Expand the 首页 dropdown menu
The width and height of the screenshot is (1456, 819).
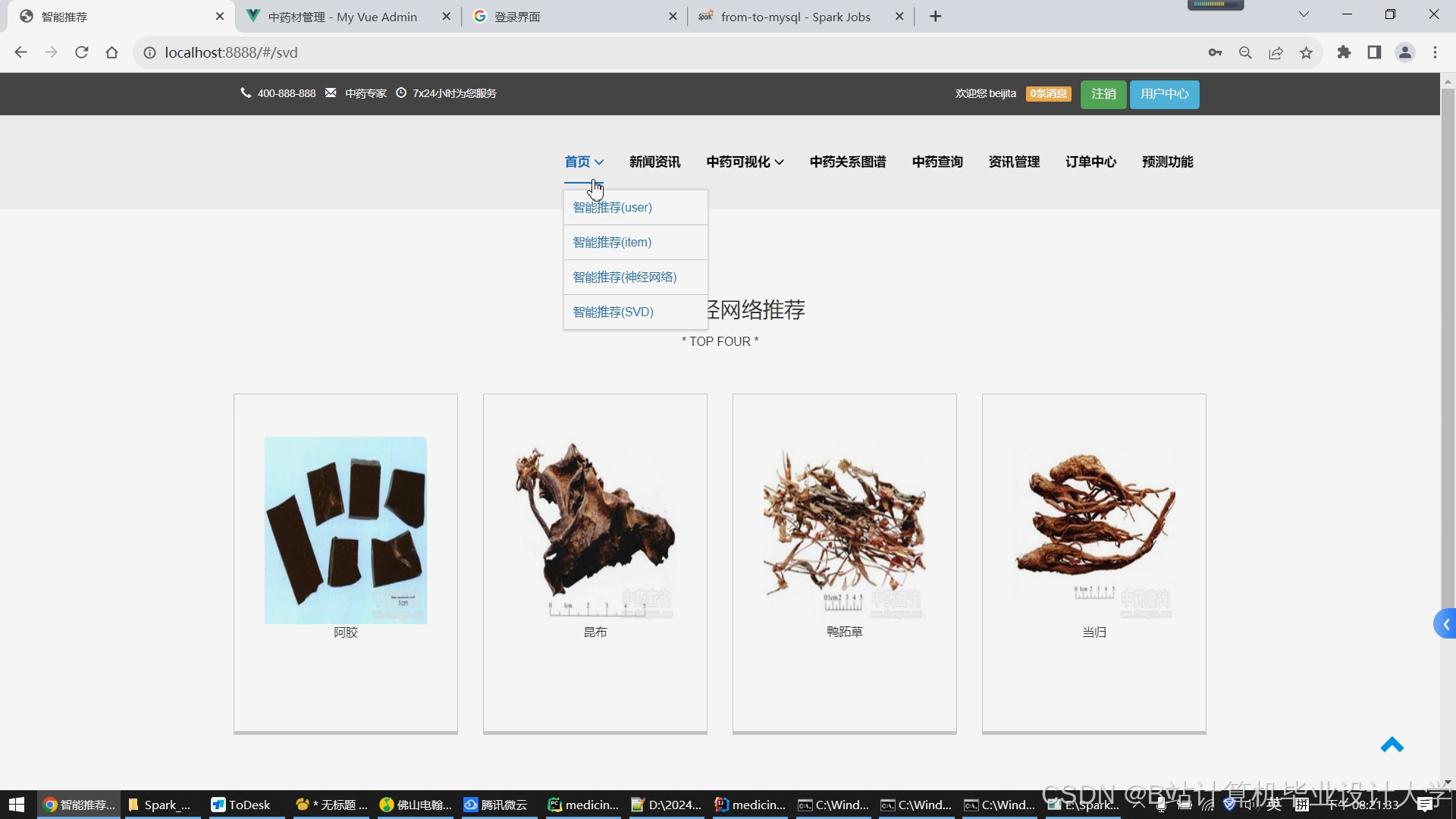pos(584,162)
